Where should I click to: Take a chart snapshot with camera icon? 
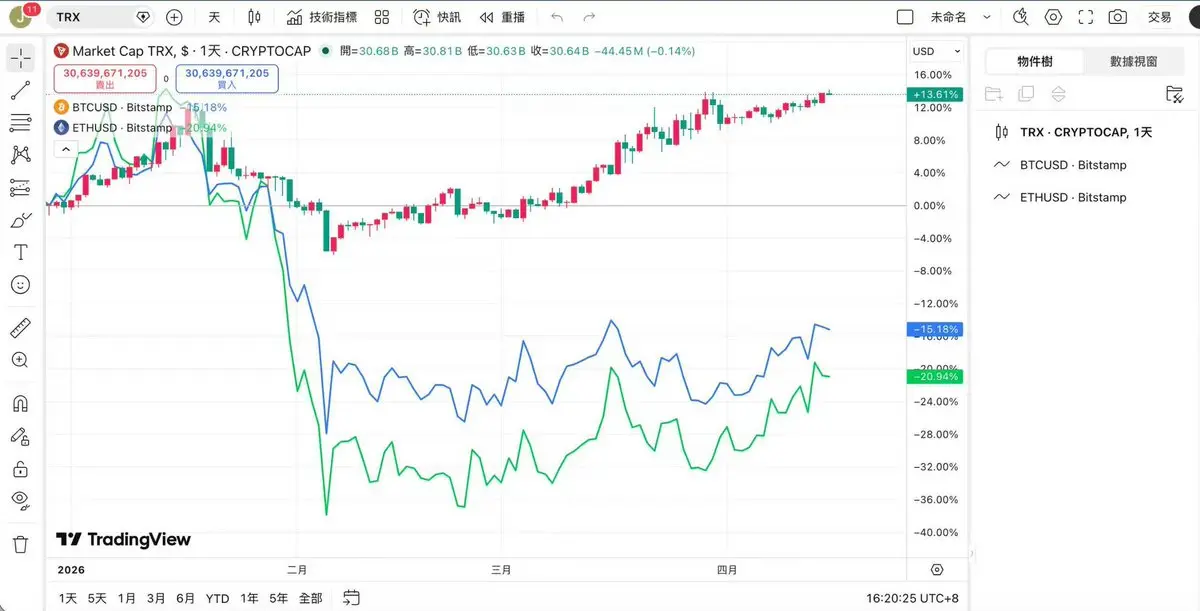1117,17
